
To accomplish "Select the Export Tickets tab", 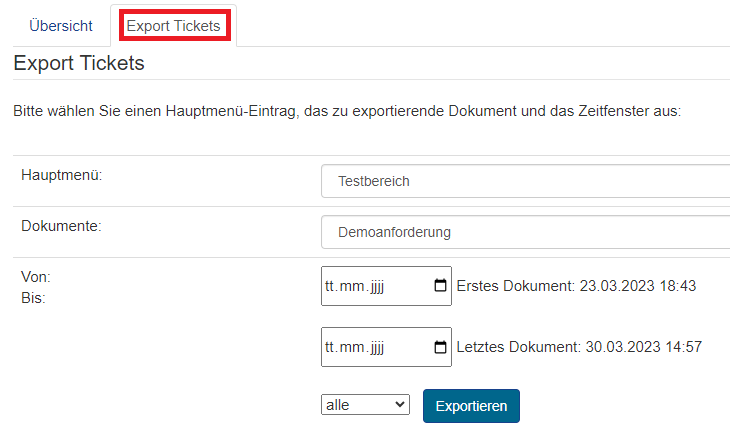I will click(174, 26).
